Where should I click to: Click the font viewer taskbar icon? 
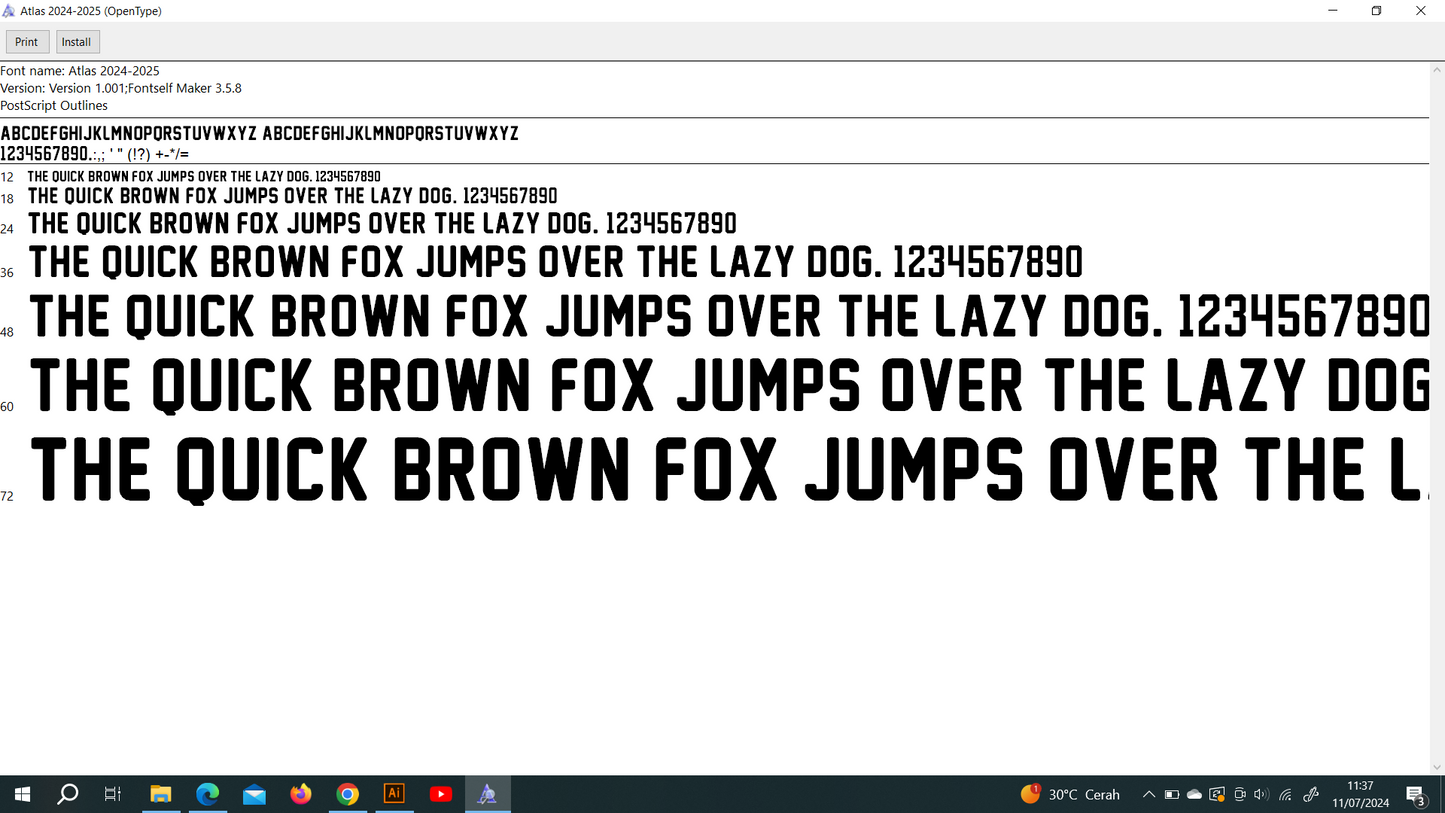487,794
